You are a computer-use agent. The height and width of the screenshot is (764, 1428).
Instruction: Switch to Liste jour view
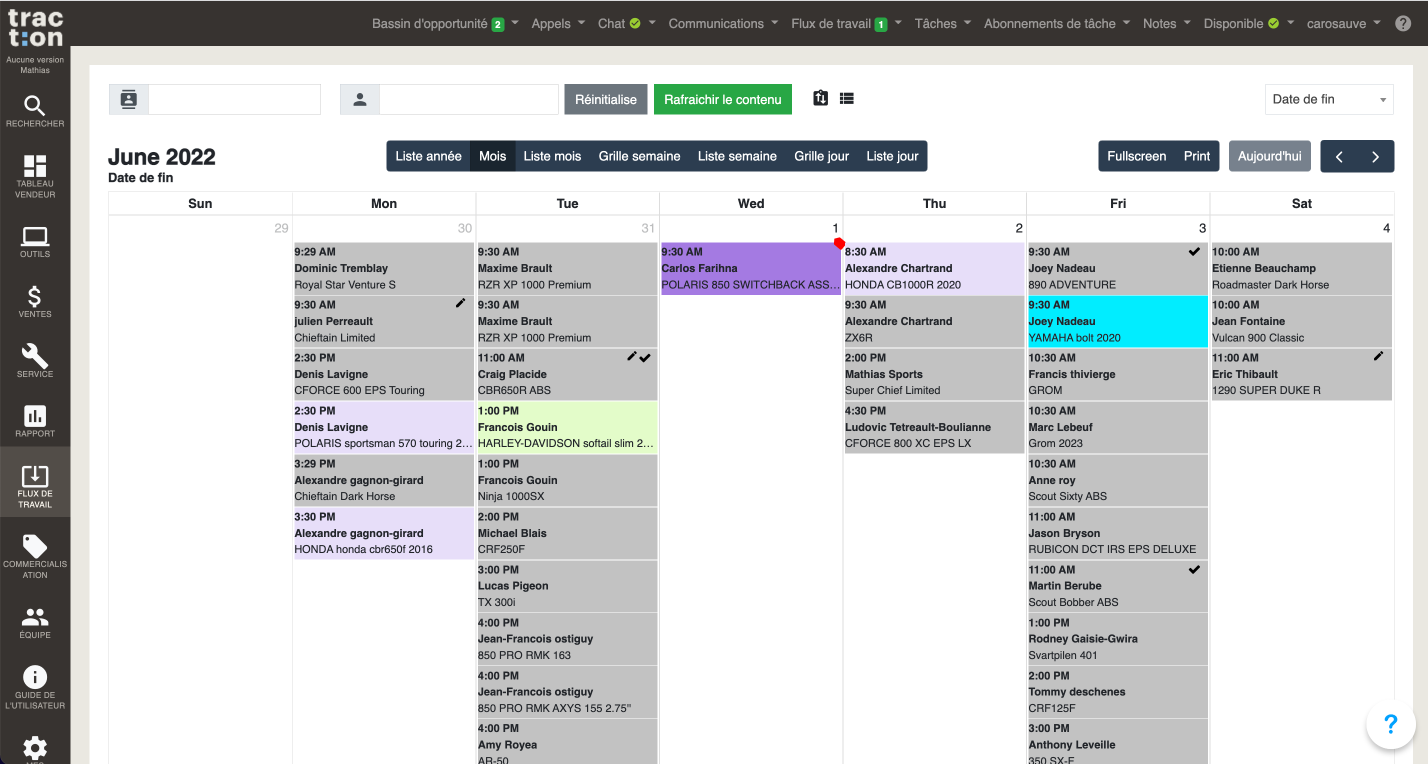(892, 156)
